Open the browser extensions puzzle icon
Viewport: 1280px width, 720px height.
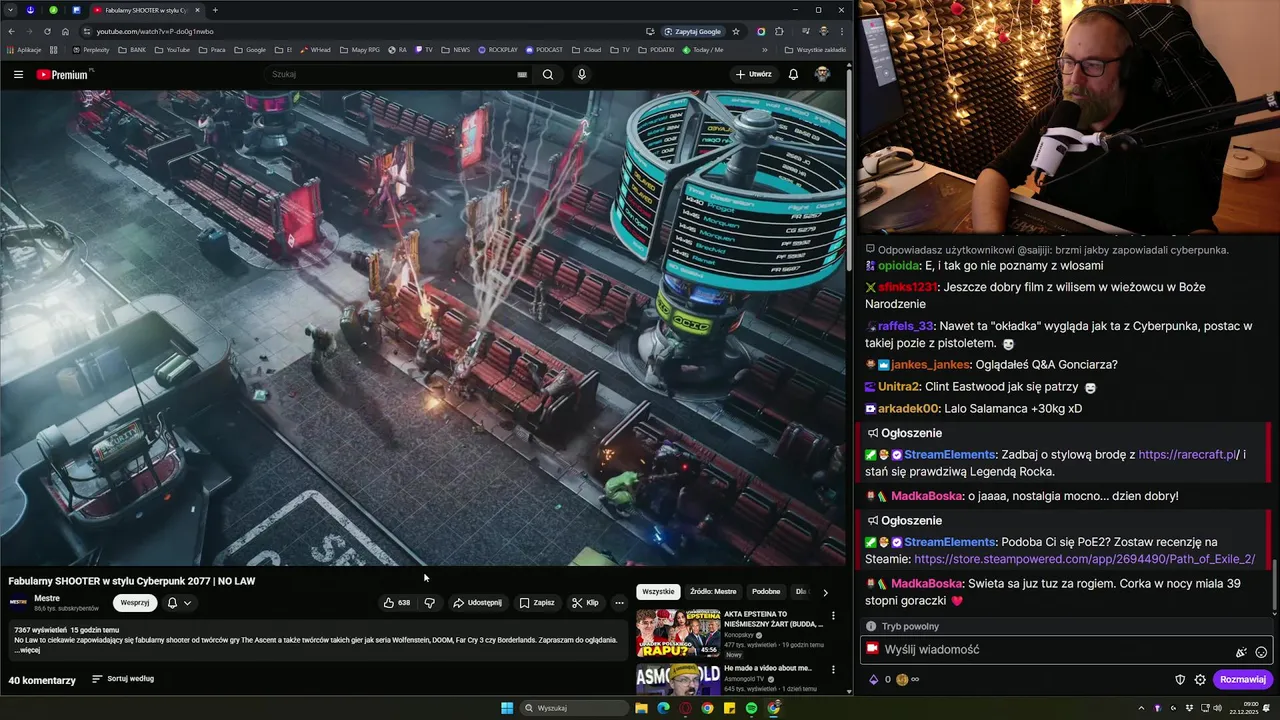click(779, 31)
